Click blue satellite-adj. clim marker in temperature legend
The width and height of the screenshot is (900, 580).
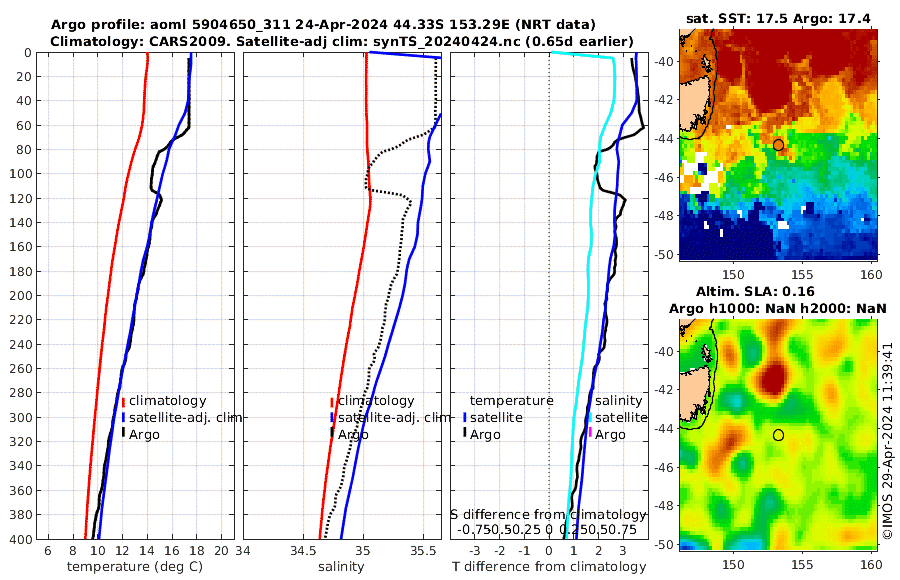[123, 417]
